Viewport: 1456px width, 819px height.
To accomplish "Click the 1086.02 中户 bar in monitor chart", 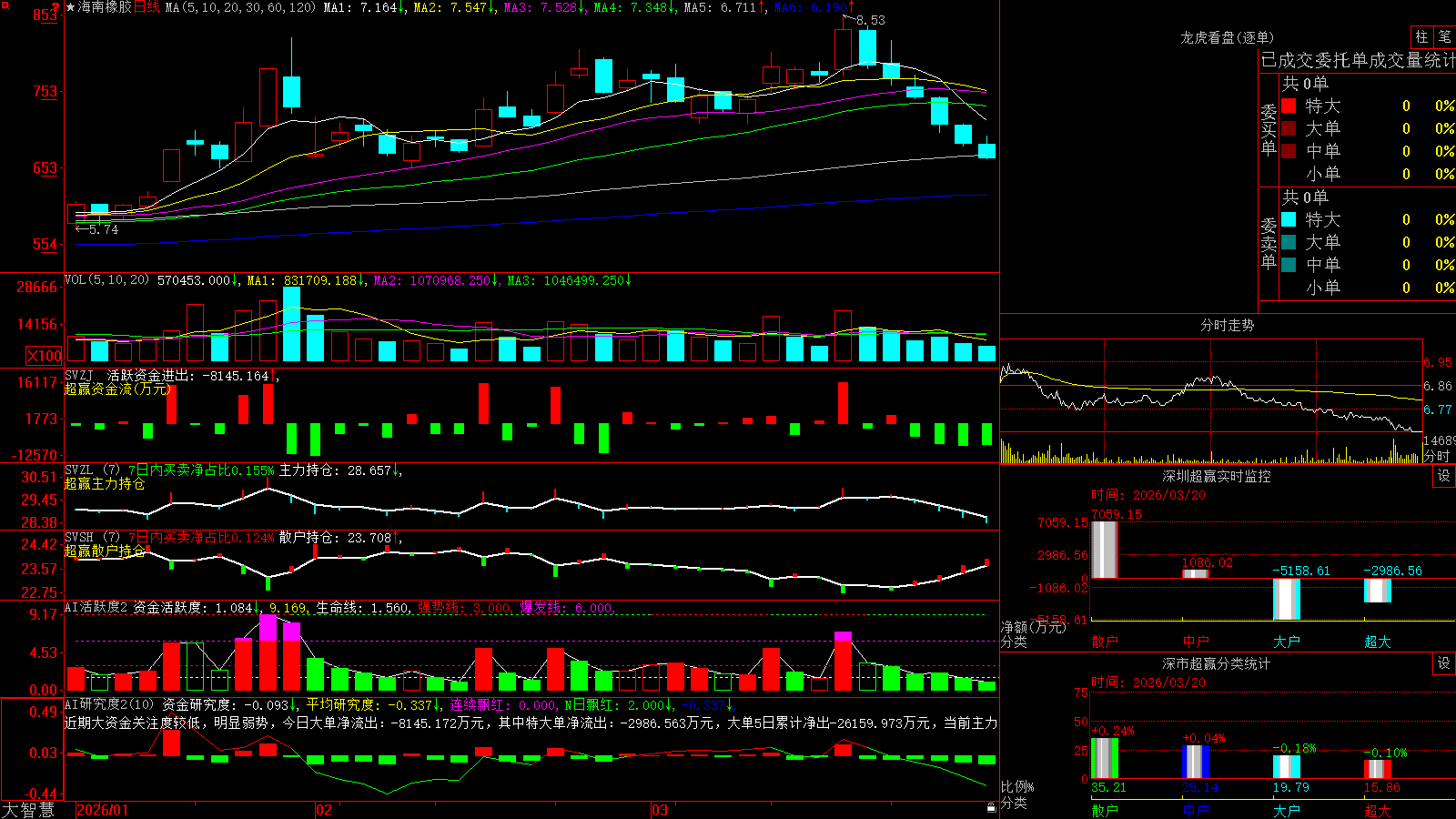I will click(1195, 573).
